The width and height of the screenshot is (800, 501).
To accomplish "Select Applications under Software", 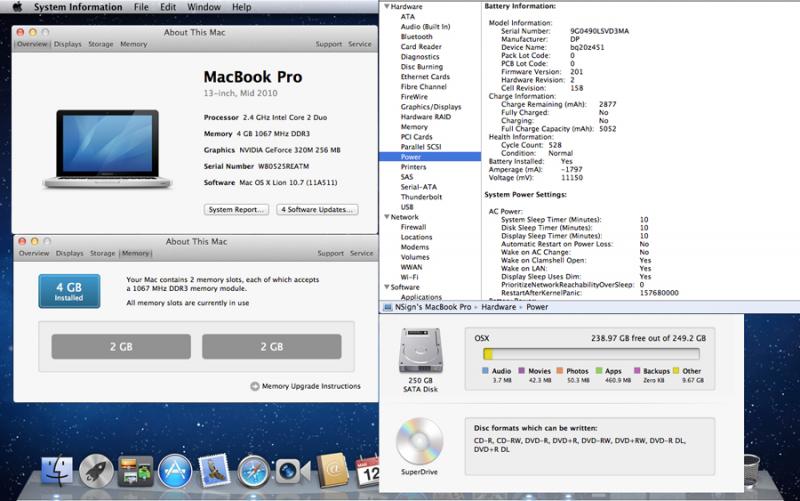I will tap(421, 297).
